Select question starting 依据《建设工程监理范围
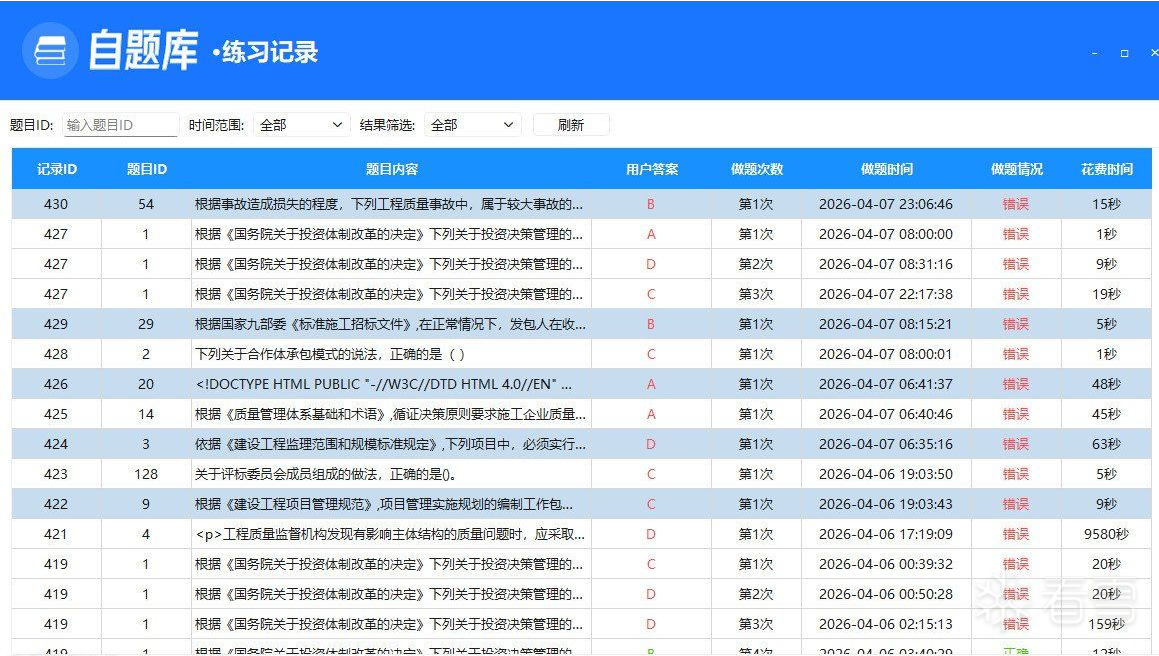 [392, 444]
